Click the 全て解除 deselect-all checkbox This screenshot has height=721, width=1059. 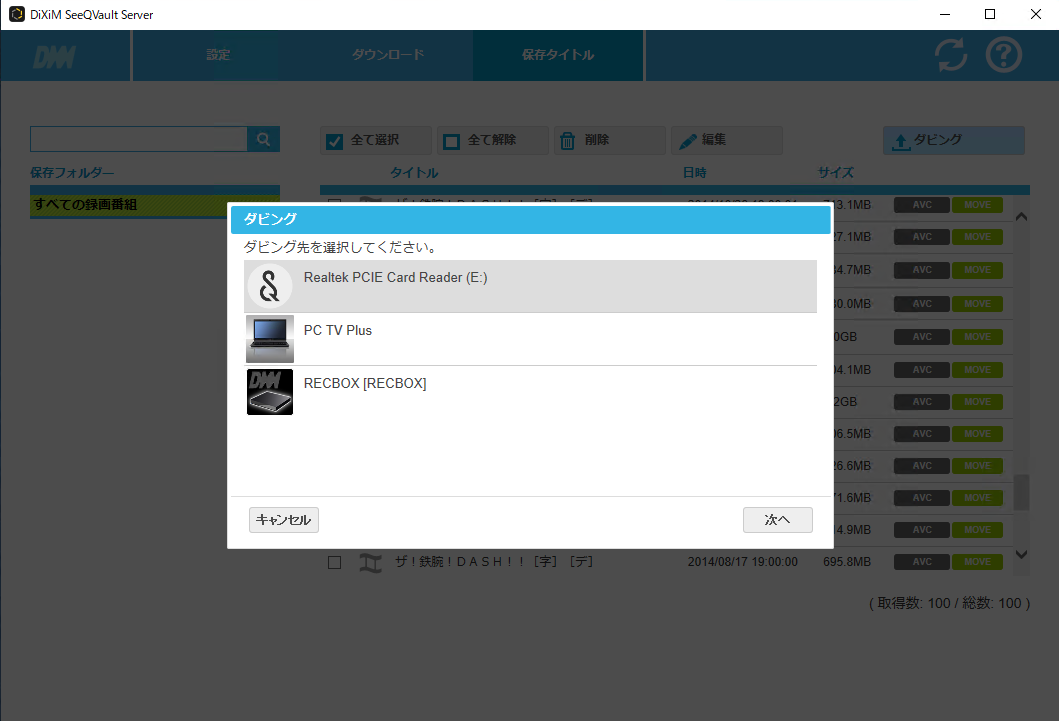pos(452,141)
